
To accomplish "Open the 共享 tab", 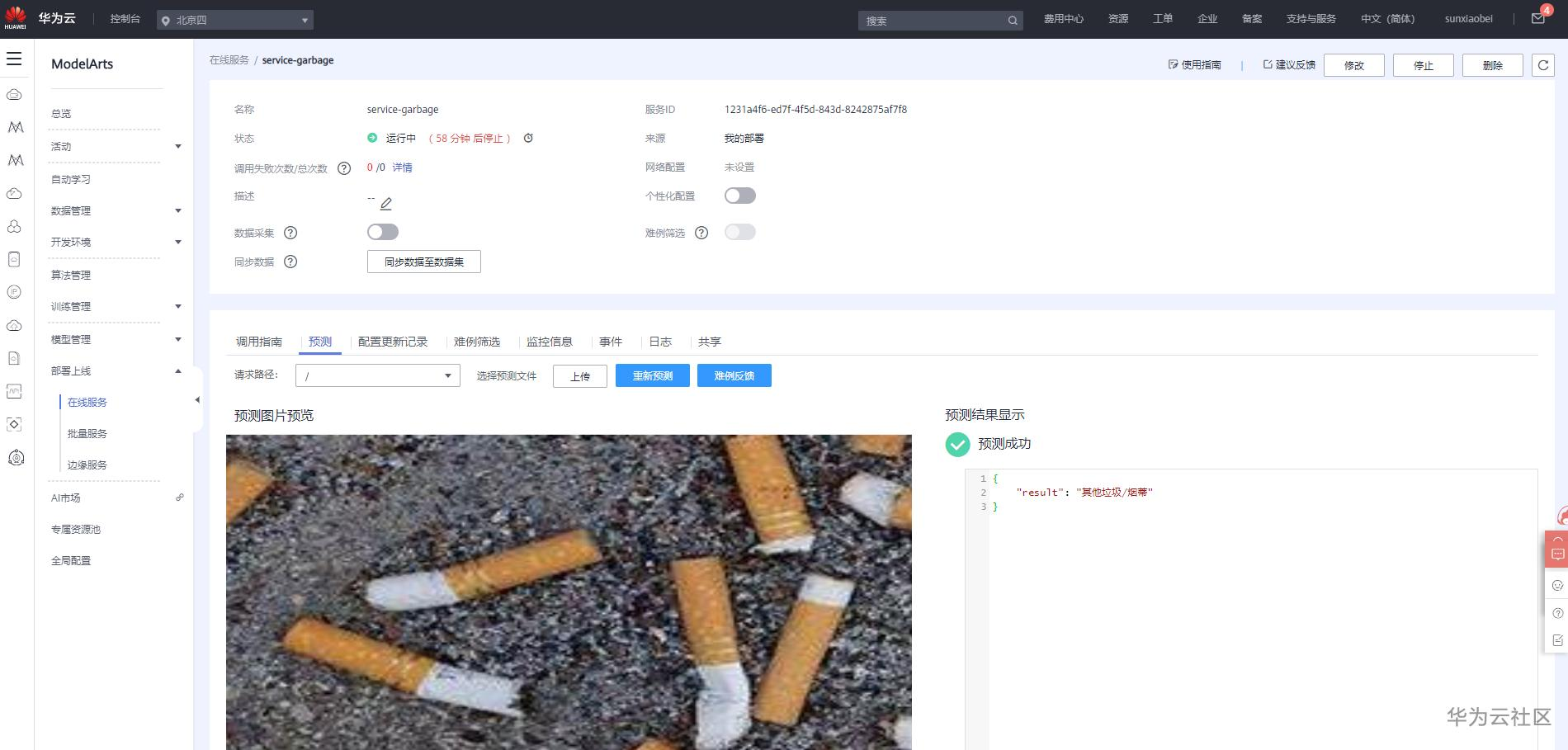I will click(710, 342).
